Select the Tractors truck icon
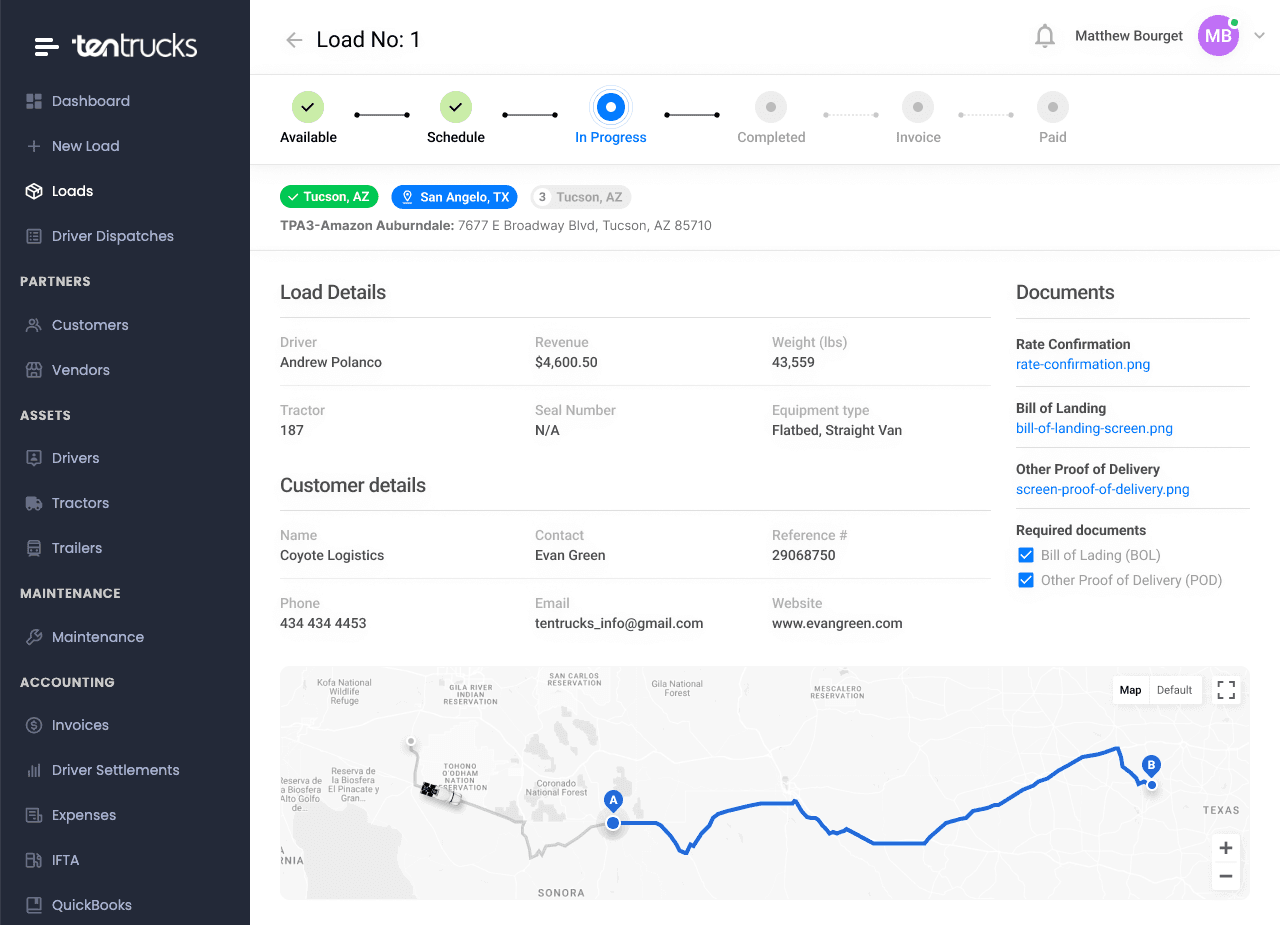The width and height of the screenshot is (1280, 925). [x=35, y=502]
